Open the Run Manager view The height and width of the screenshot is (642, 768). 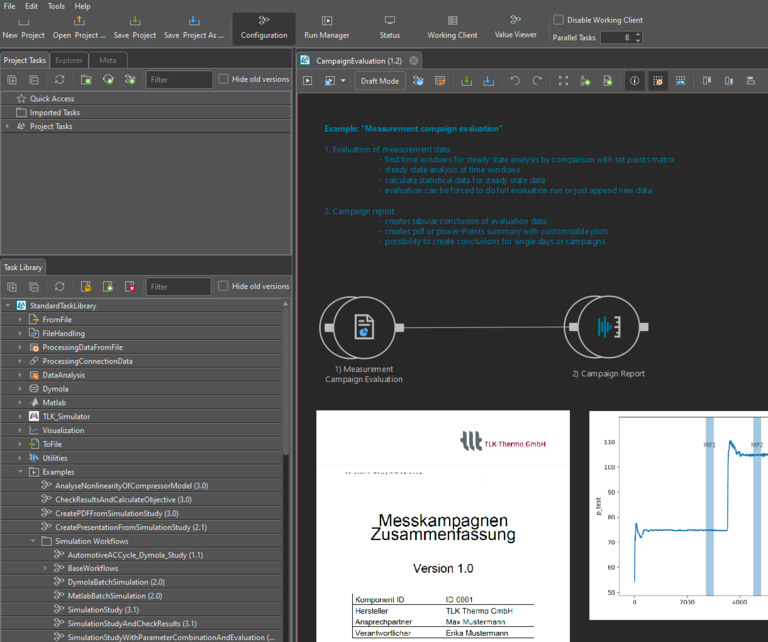pyautogui.click(x=326, y=27)
